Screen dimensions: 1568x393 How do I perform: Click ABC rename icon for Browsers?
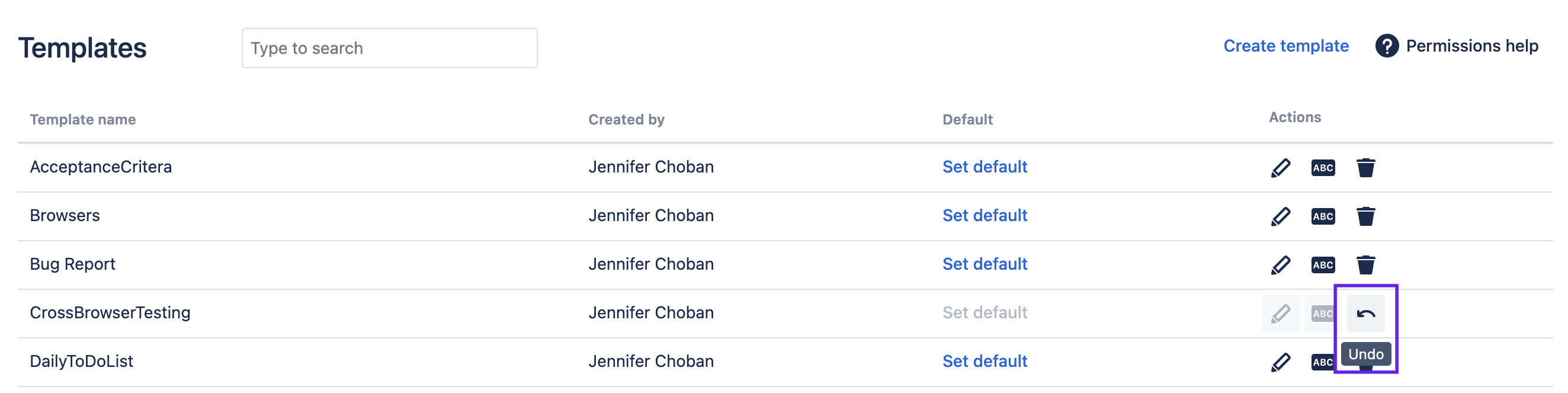pyautogui.click(x=1323, y=216)
